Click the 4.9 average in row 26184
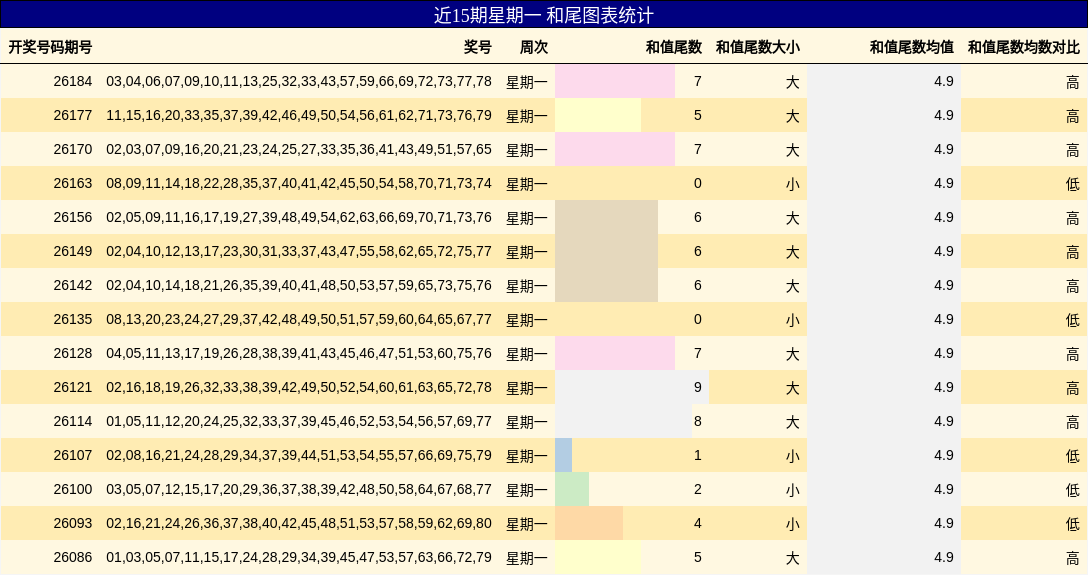Image resolution: width=1088 pixels, height=575 pixels. click(944, 81)
